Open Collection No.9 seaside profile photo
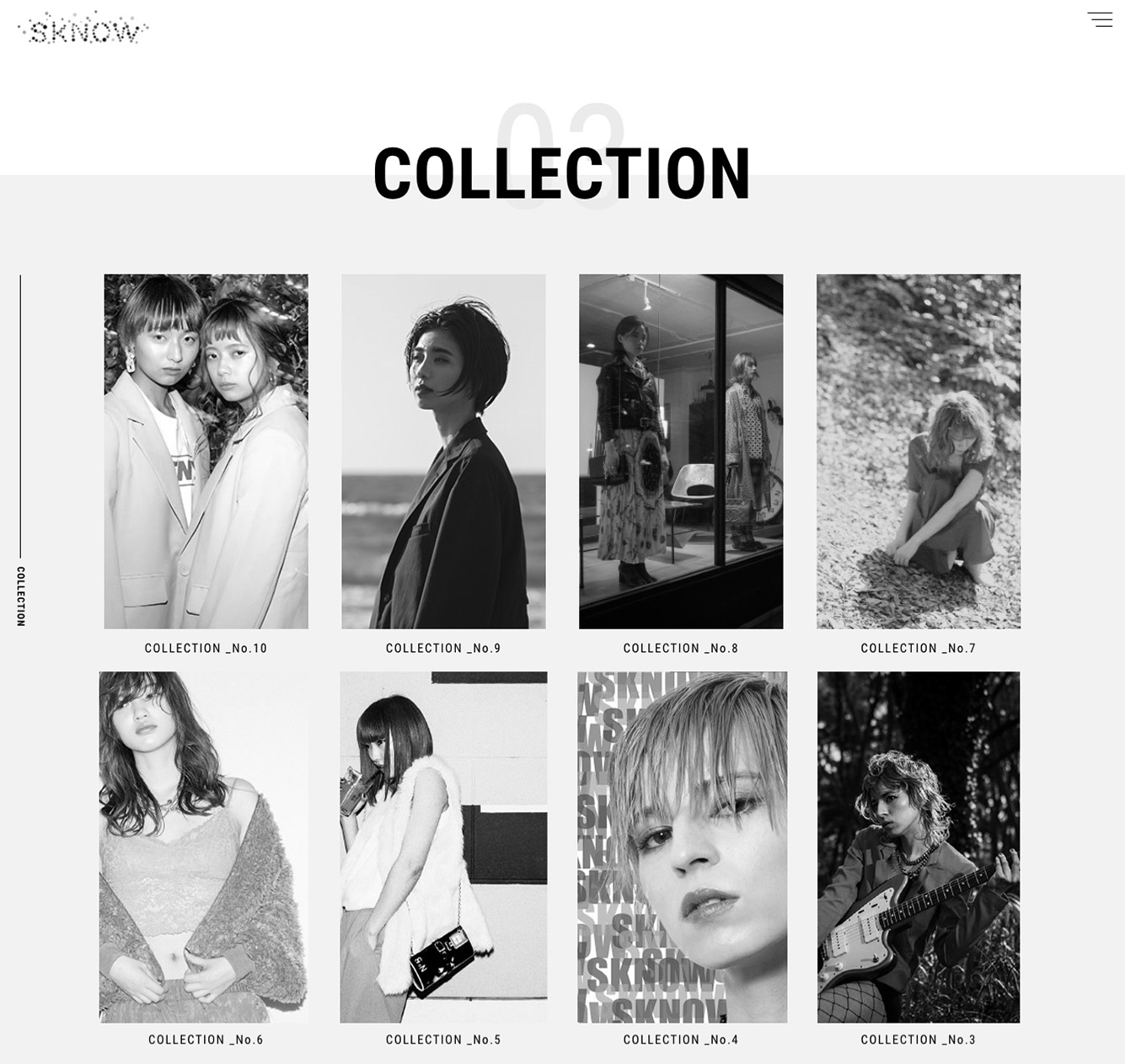Image resolution: width=1125 pixels, height=1064 pixels. tap(443, 451)
